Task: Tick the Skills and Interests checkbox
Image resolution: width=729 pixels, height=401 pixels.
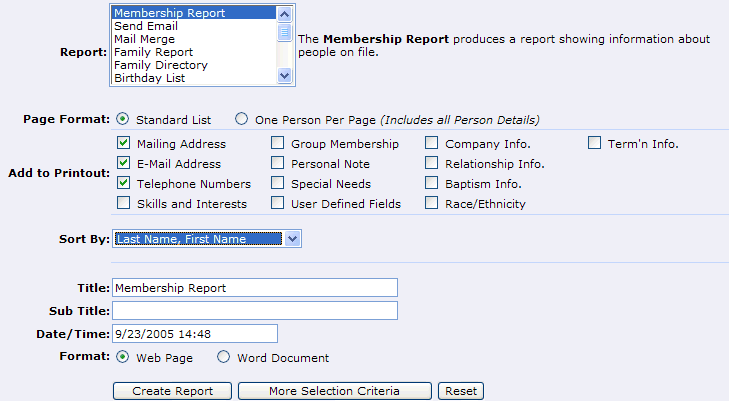Action: [x=123, y=204]
